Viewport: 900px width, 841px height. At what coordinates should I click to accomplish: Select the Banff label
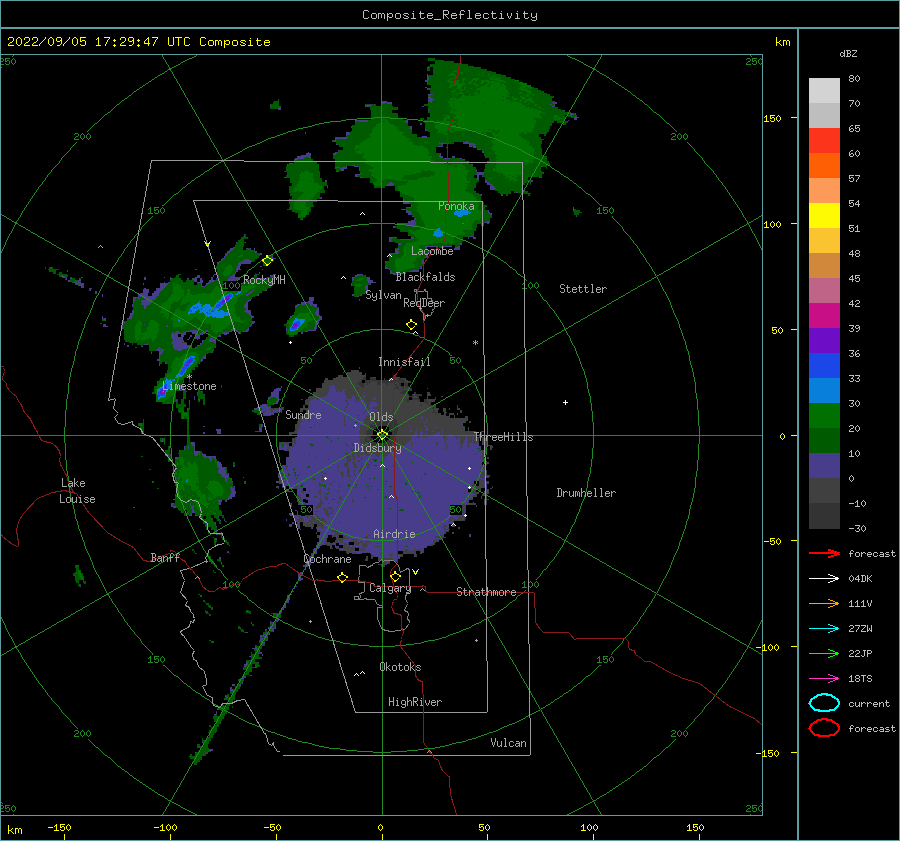tap(165, 557)
